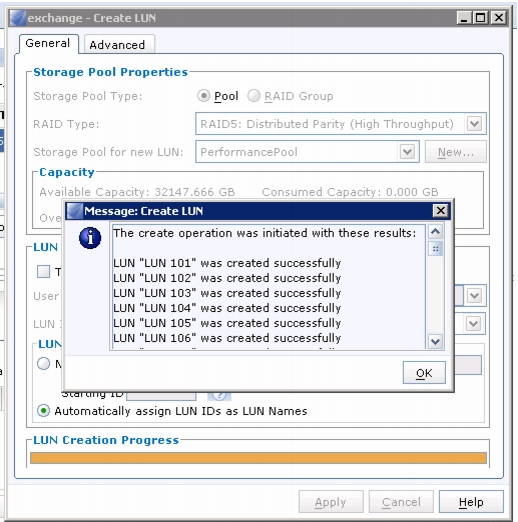Image resolution: width=518 pixels, height=522 pixels.
Task: Confirm the message with the OK button
Action: pos(424,373)
